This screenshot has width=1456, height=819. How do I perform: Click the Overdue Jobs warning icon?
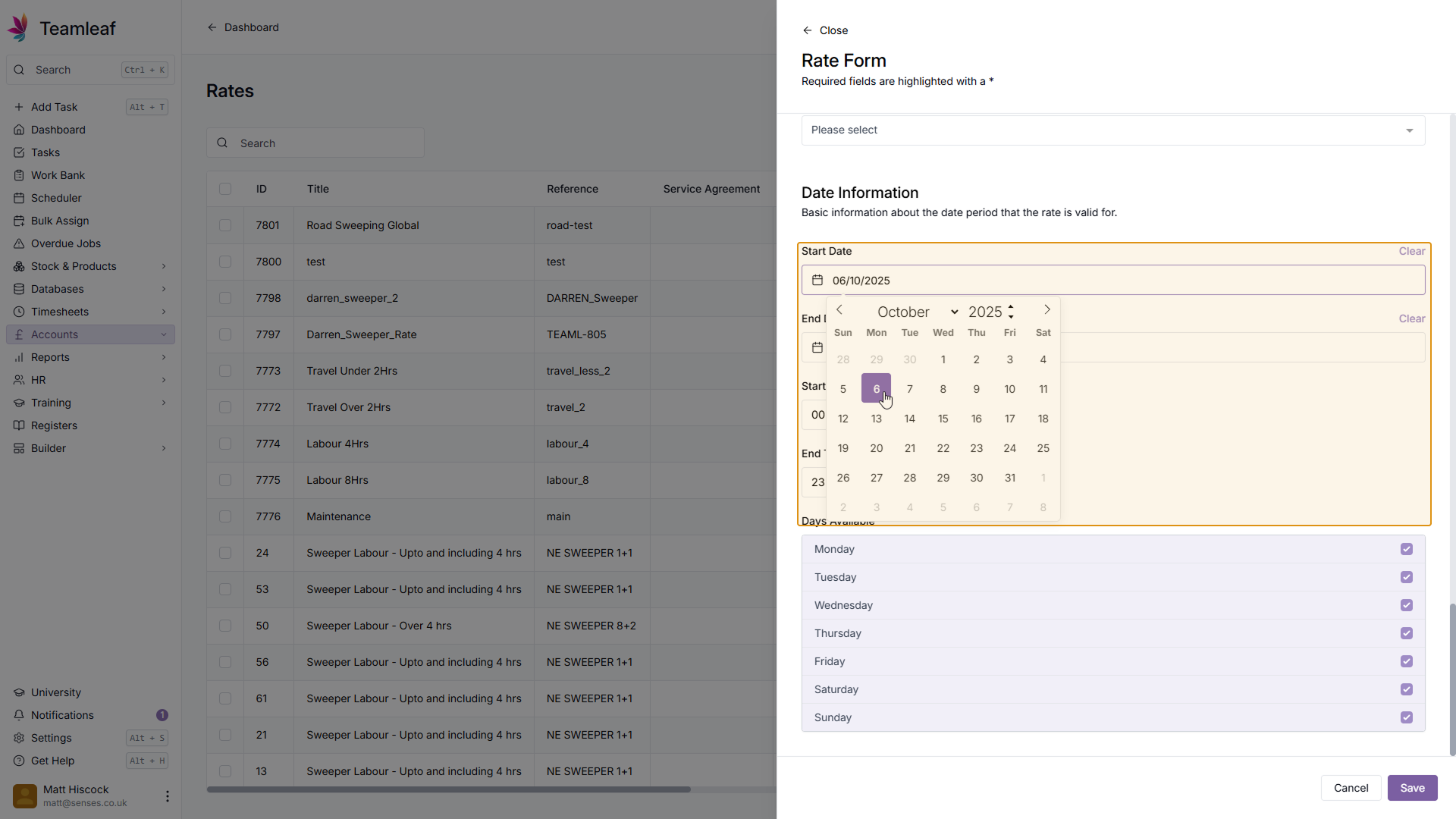(19, 243)
